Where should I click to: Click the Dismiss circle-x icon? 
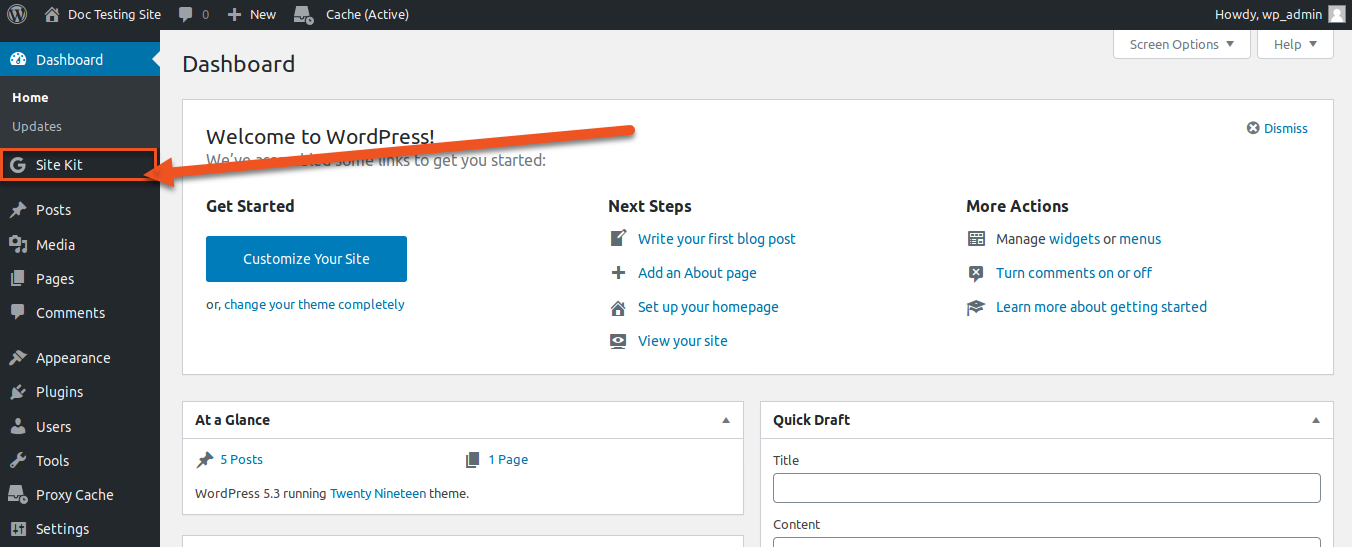pos(1253,128)
